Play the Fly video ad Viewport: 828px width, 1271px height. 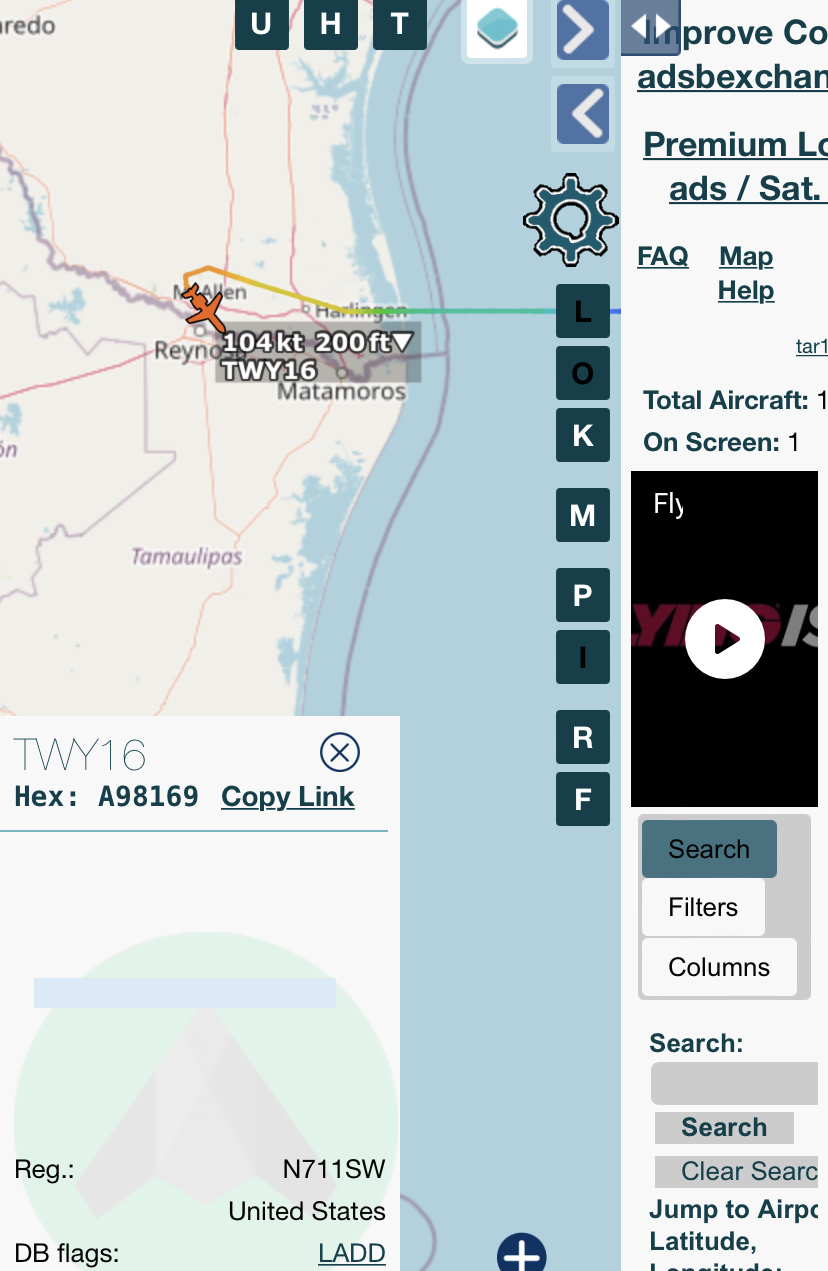pyautogui.click(x=725, y=639)
